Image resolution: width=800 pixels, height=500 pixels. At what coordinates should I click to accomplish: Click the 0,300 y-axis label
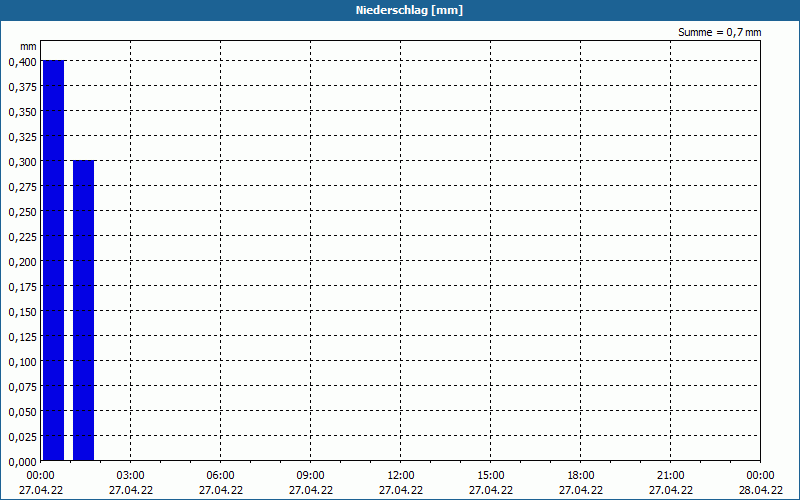click(x=22, y=162)
